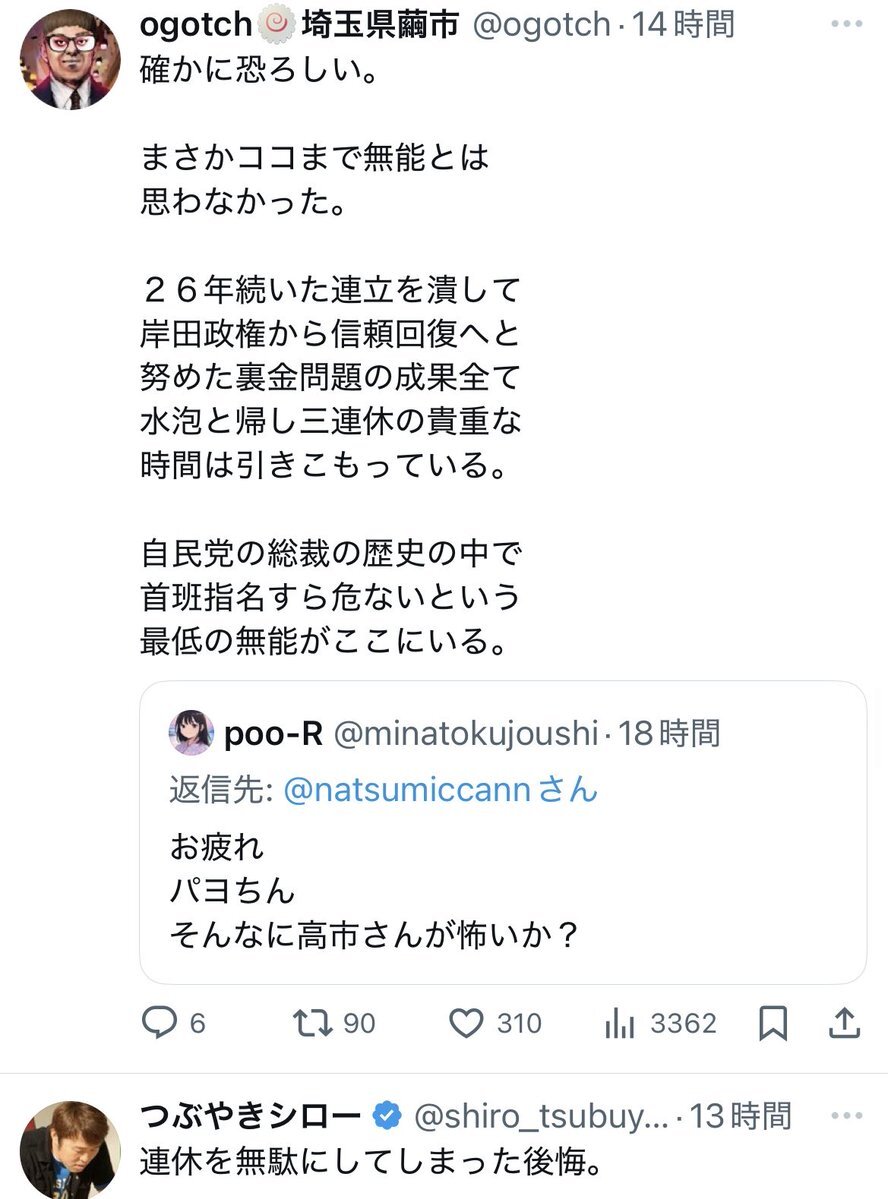Click the つぶやきシロー display name

252,1114
